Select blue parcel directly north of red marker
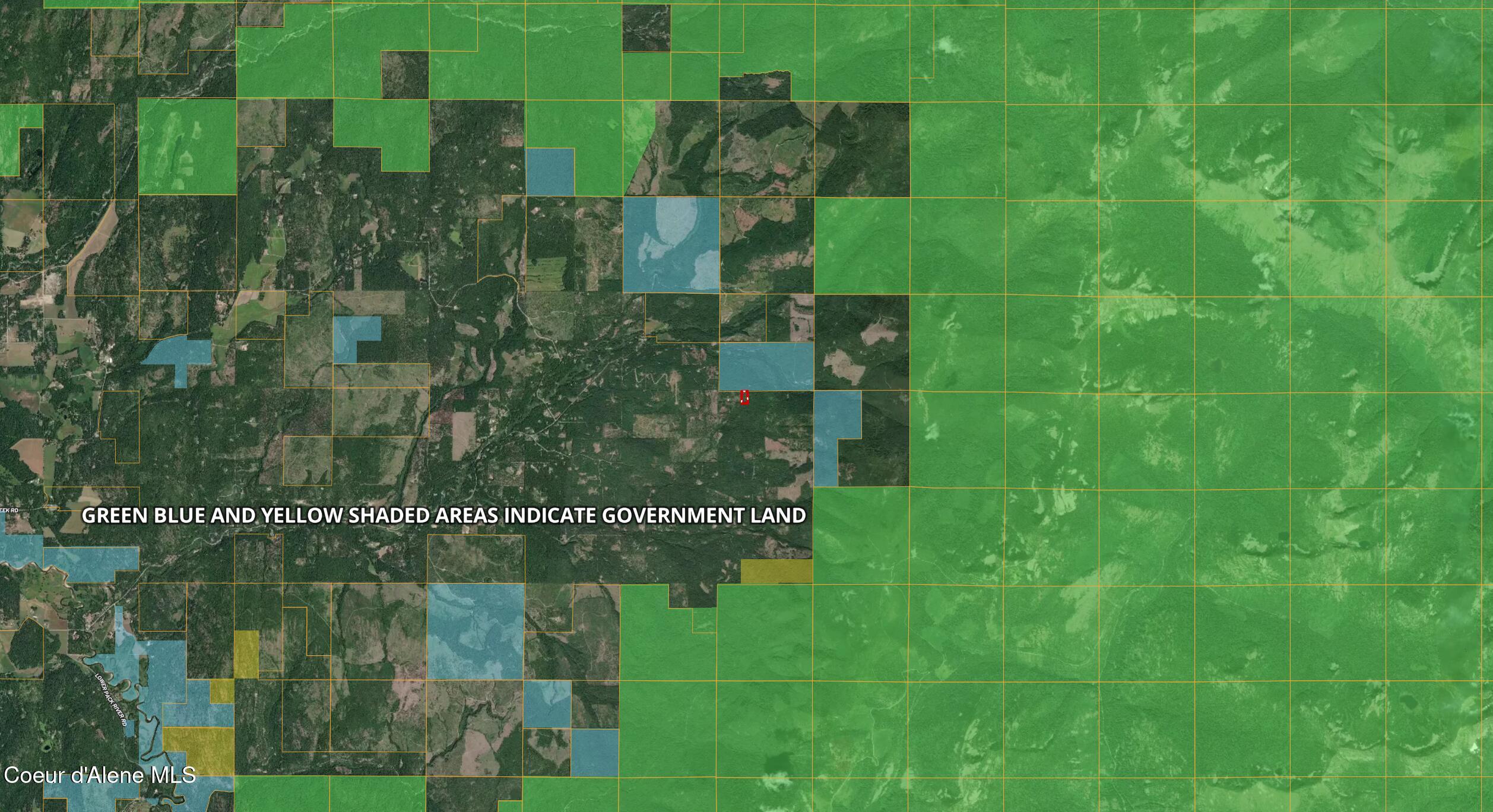Image resolution: width=1493 pixels, height=812 pixels. pos(766,366)
